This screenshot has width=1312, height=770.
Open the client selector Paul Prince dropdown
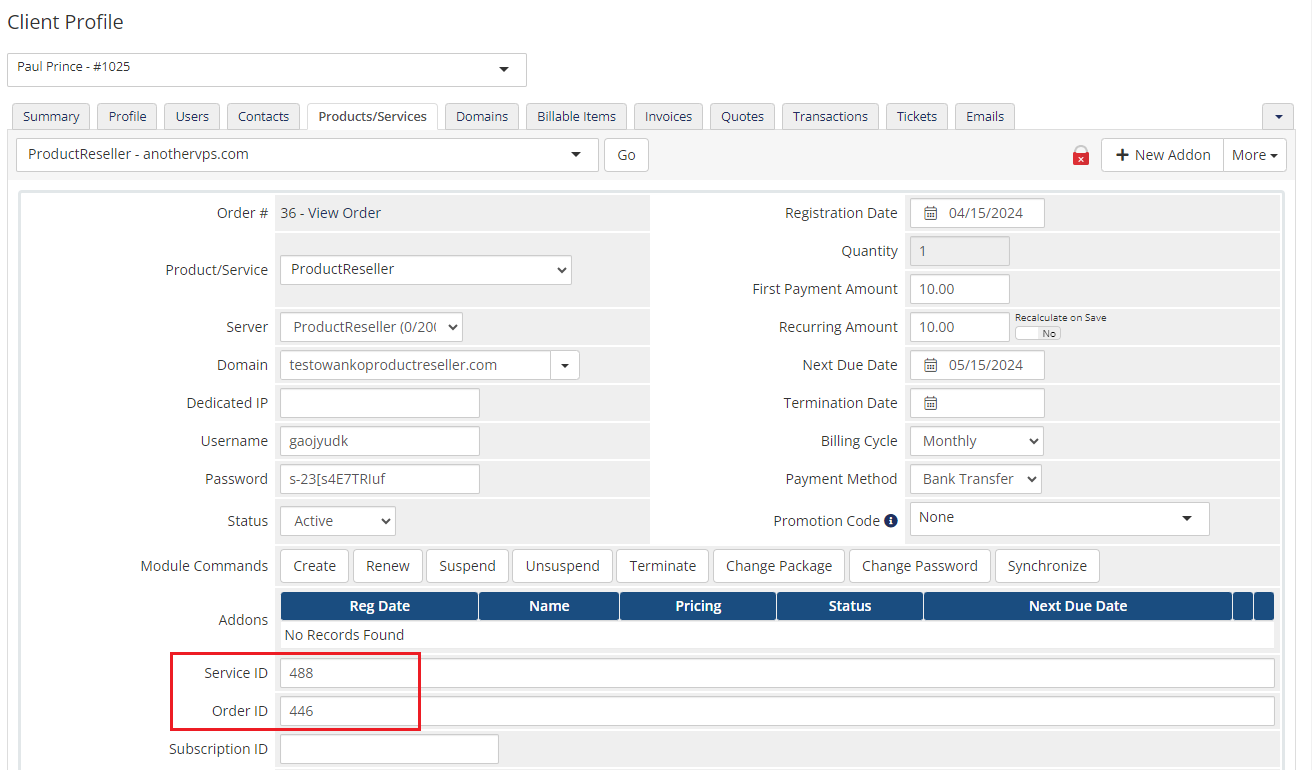pos(267,70)
